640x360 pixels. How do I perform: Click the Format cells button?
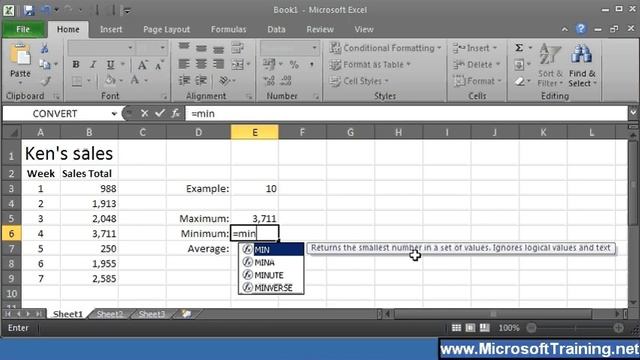[x=477, y=81]
